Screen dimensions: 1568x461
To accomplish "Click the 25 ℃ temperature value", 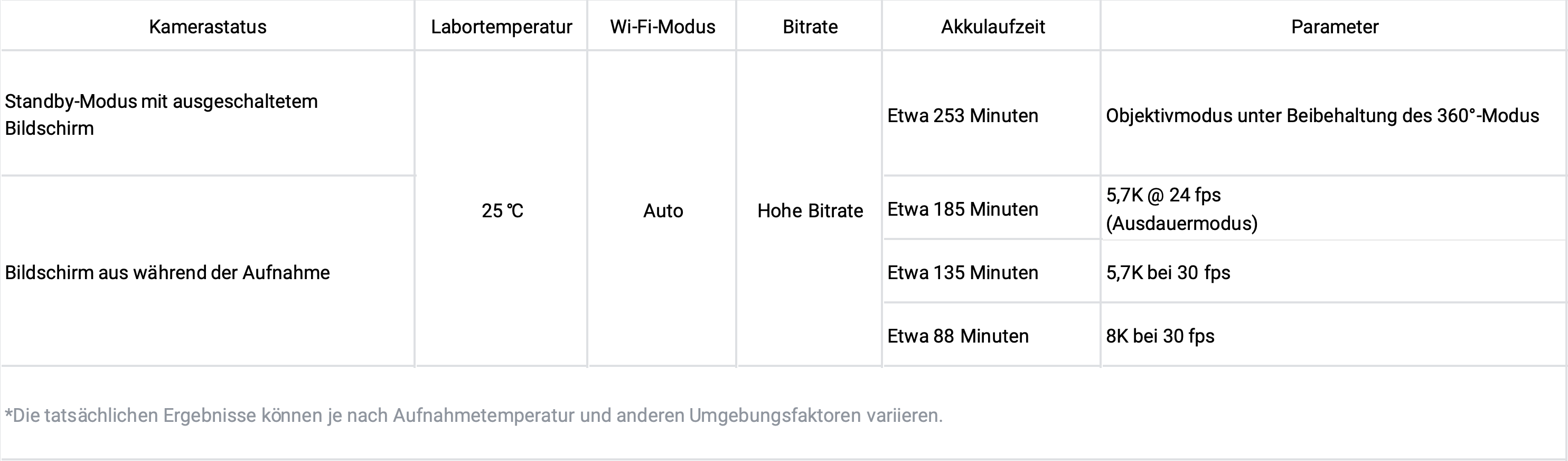I will pyautogui.click(x=502, y=210).
